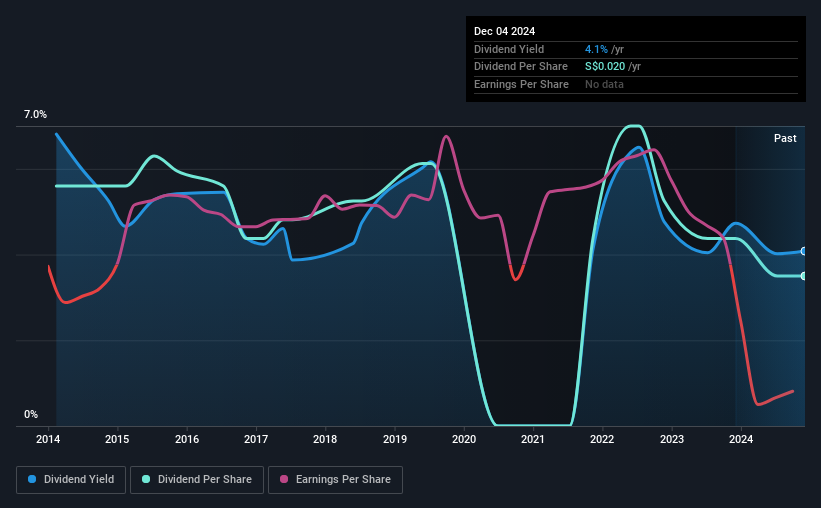Click the S$0.020 dividend per share value
The image size is (821, 508).
click(x=605, y=67)
